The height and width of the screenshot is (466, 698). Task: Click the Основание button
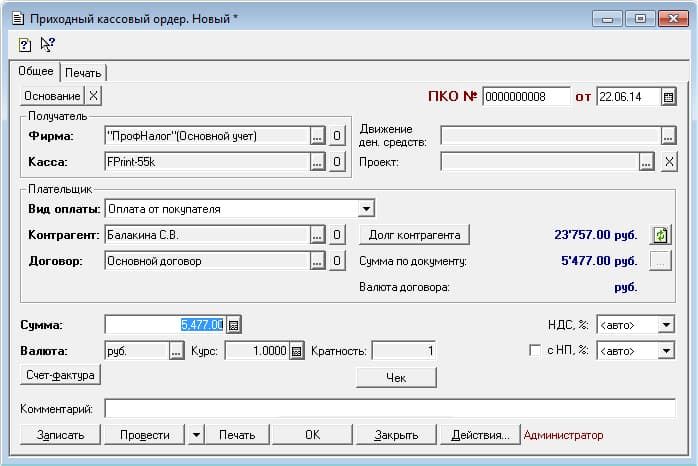pyautogui.click(x=52, y=96)
